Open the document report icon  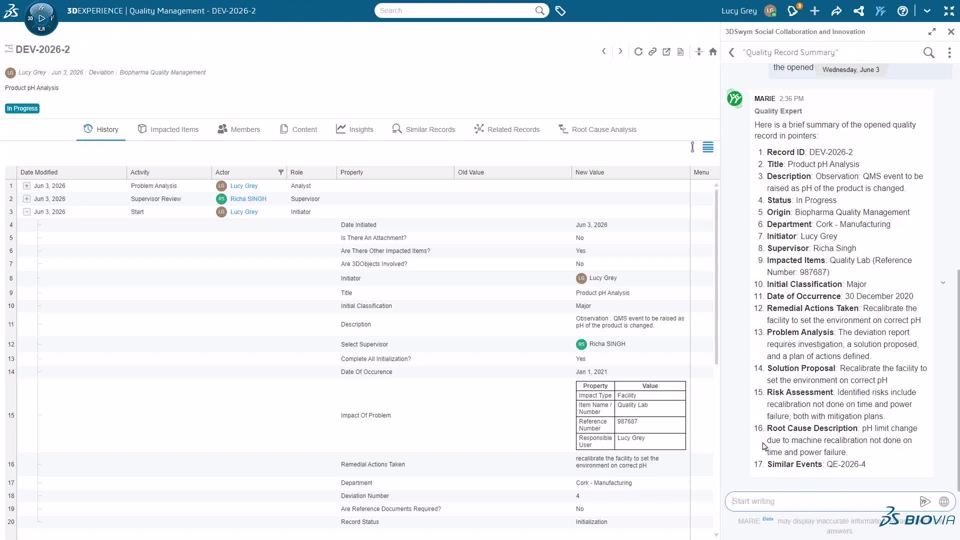tap(680, 51)
